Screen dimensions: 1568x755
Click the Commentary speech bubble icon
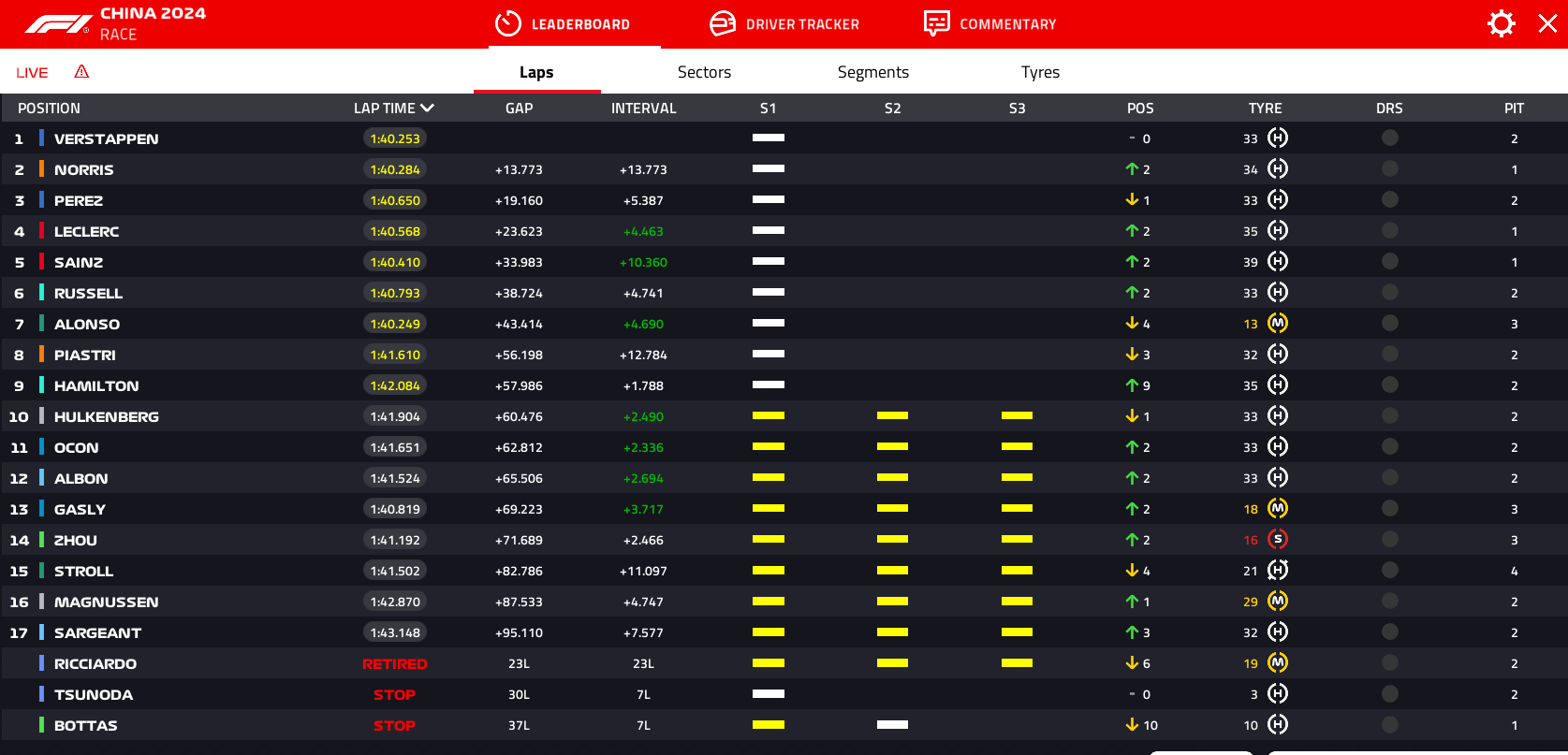click(936, 23)
